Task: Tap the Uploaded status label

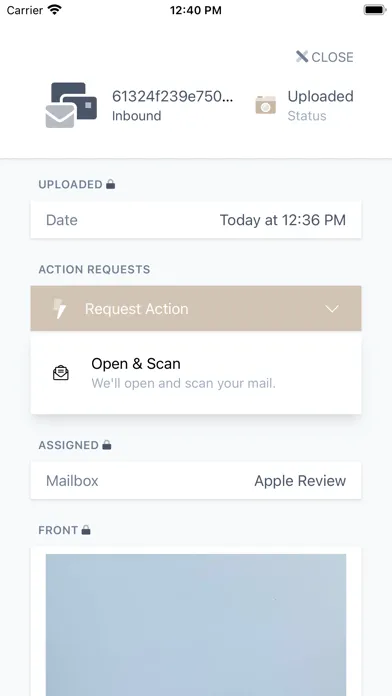Action: coord(321,96)
